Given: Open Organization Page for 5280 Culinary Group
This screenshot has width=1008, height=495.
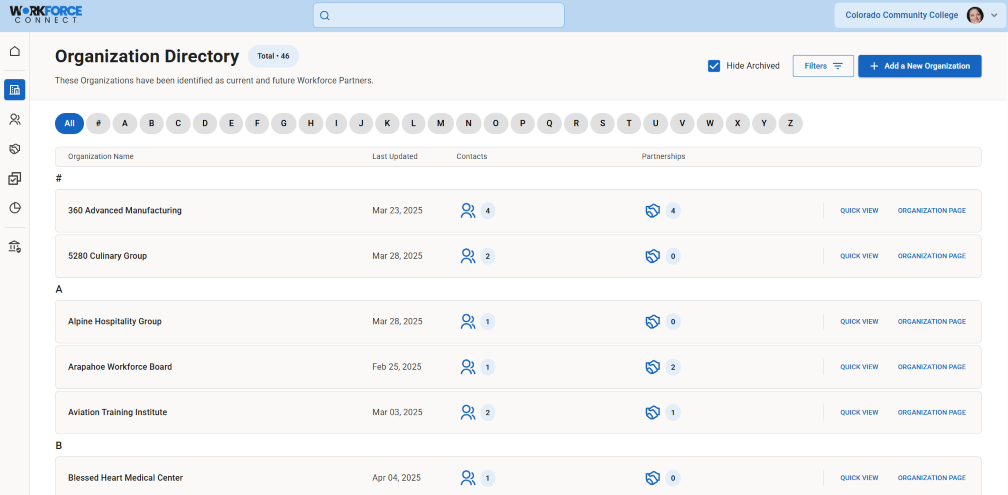Looking at the screenshot, I should click(x=931, y=256).
